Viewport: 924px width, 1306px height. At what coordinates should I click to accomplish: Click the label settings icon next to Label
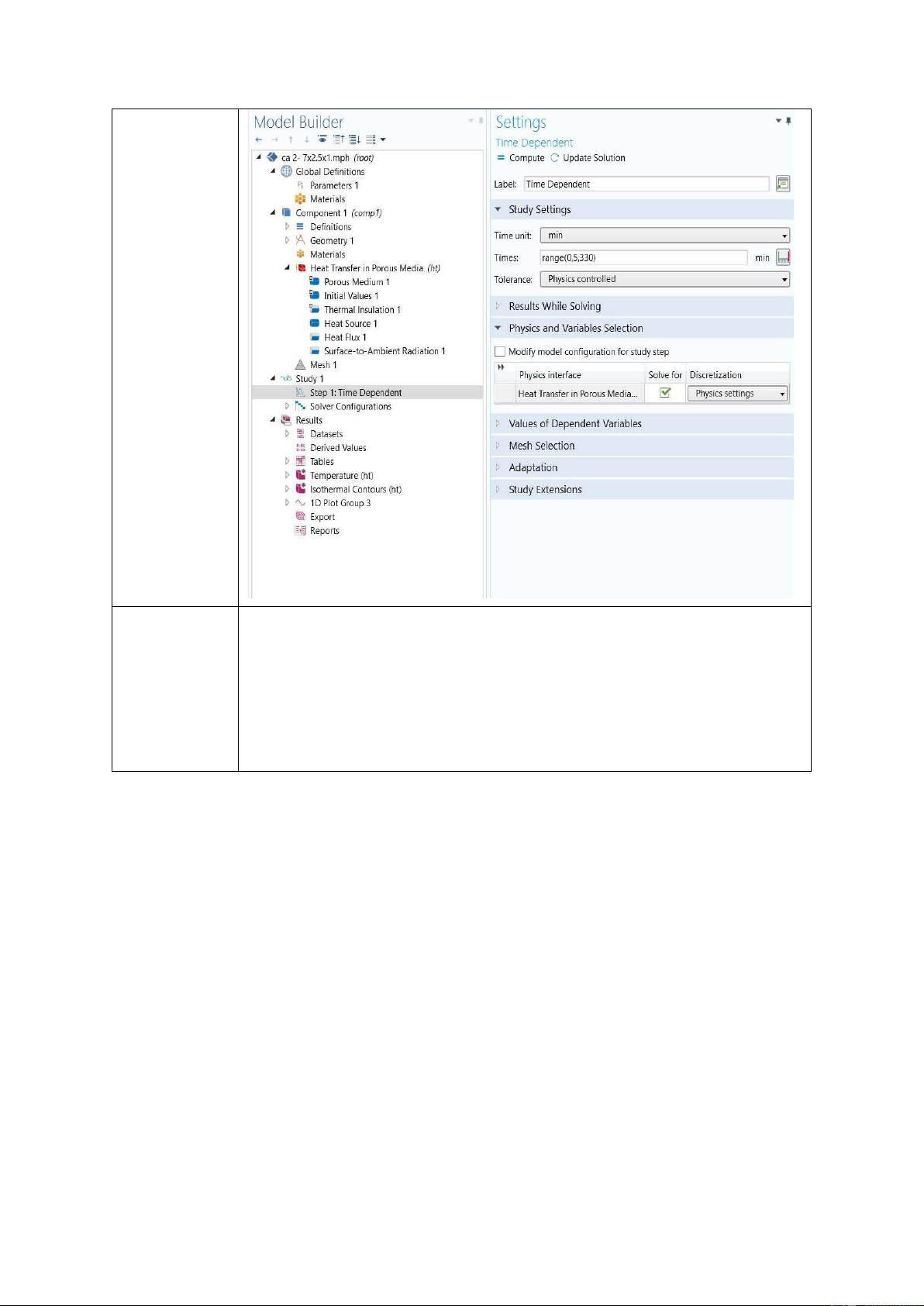(x=783, y=184)
